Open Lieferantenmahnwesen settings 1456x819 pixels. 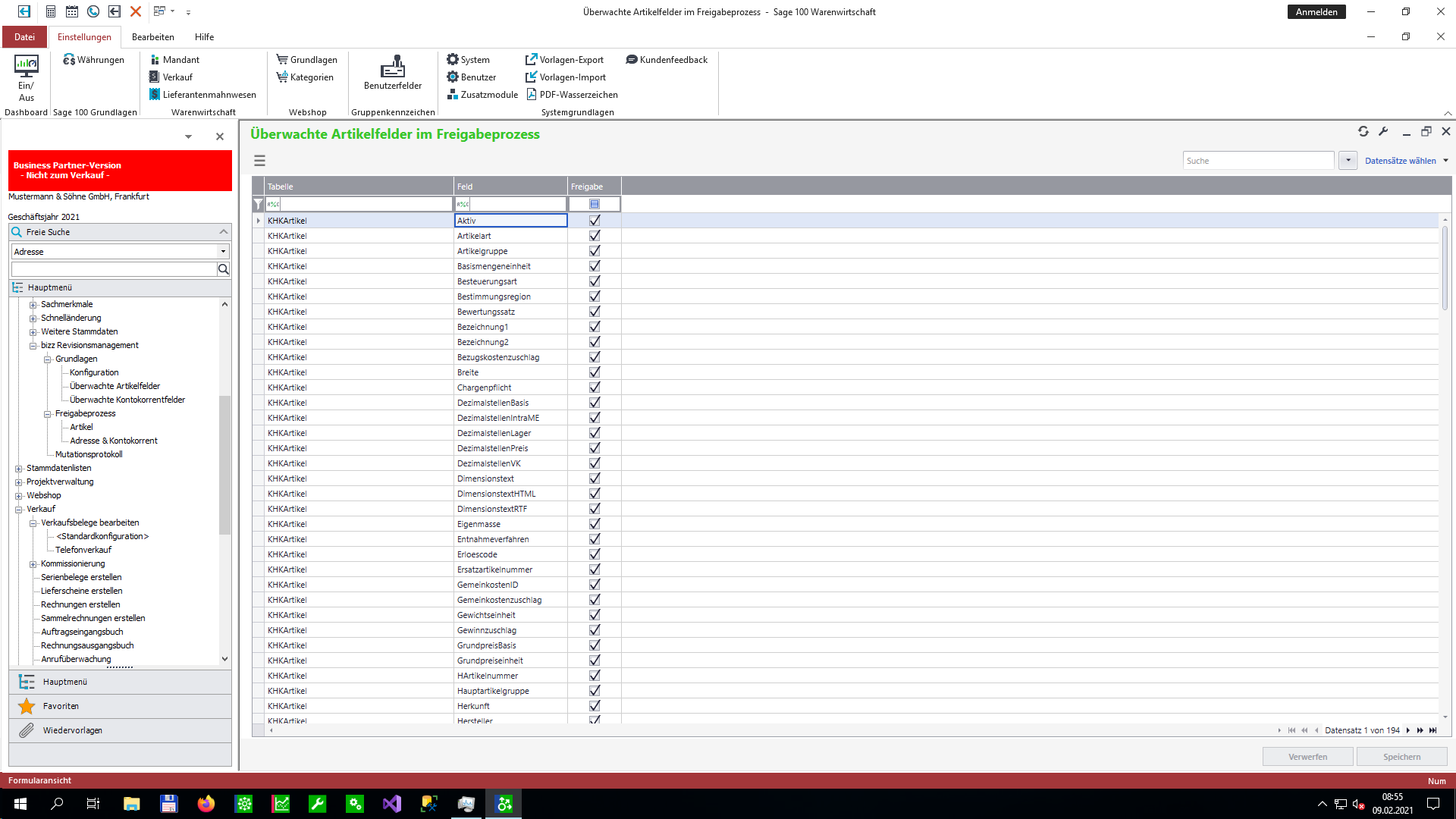pos(202,95)
